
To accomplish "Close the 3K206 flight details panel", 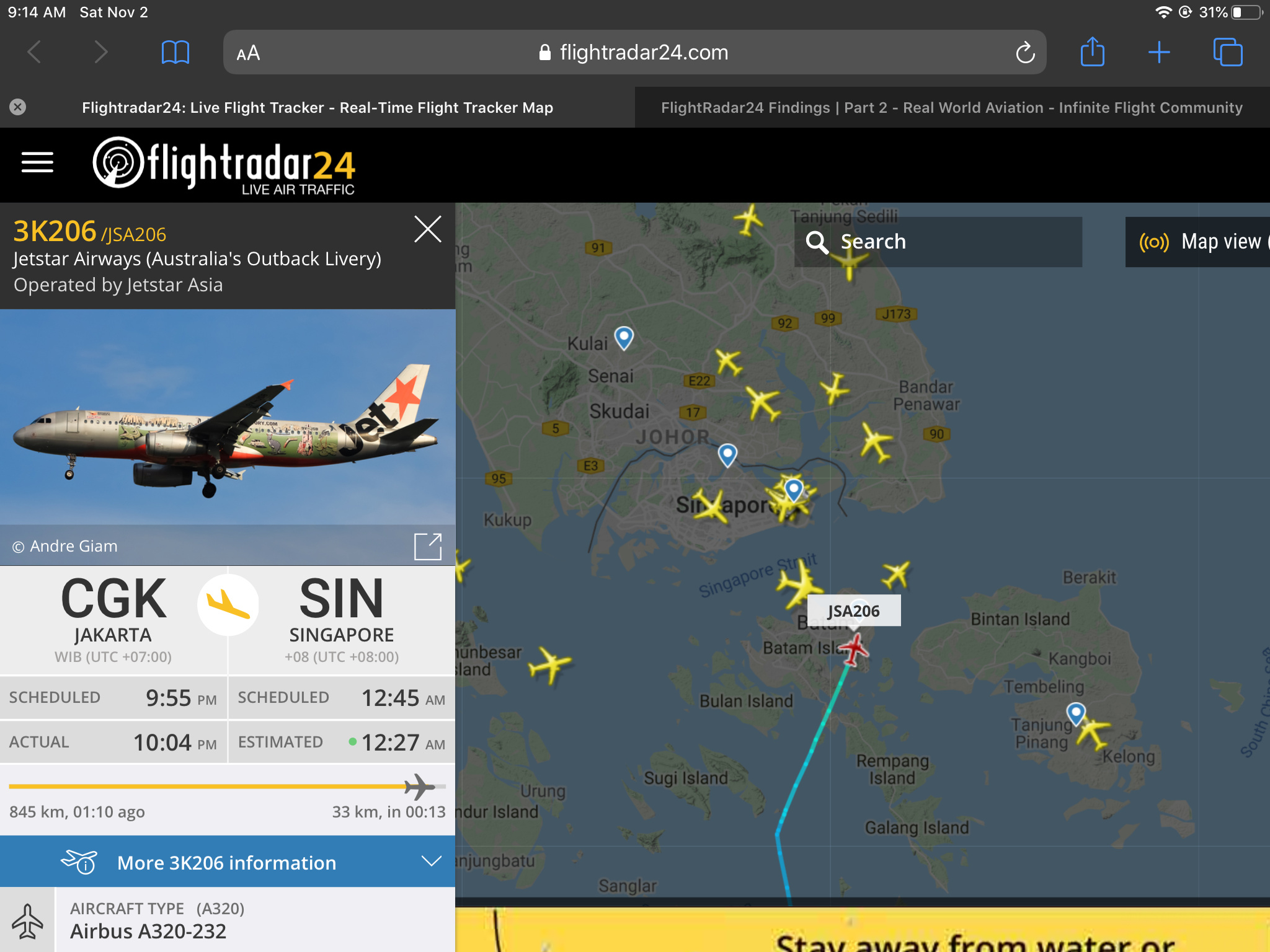I will [428, 229].
